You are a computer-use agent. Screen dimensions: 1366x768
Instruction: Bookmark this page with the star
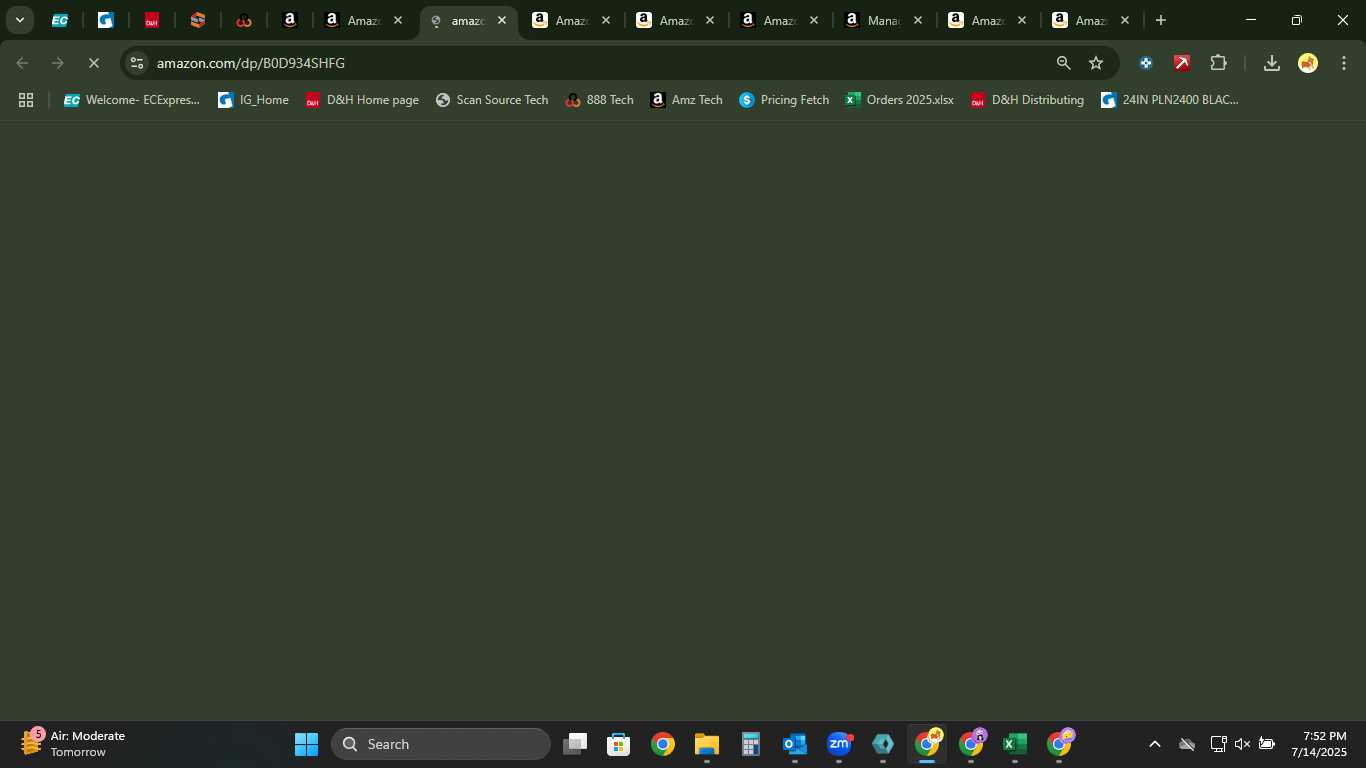[1096, 63]
